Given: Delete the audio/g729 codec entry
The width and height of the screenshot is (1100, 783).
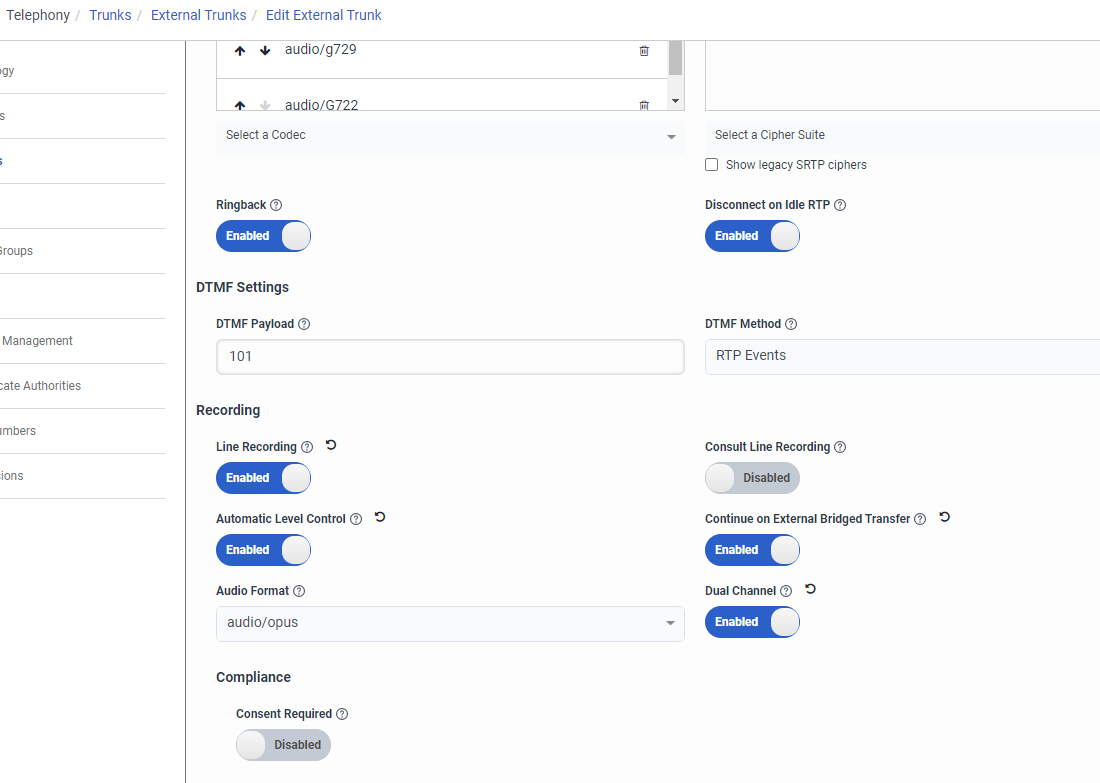Looking at the screenshot, I should 644,51.
